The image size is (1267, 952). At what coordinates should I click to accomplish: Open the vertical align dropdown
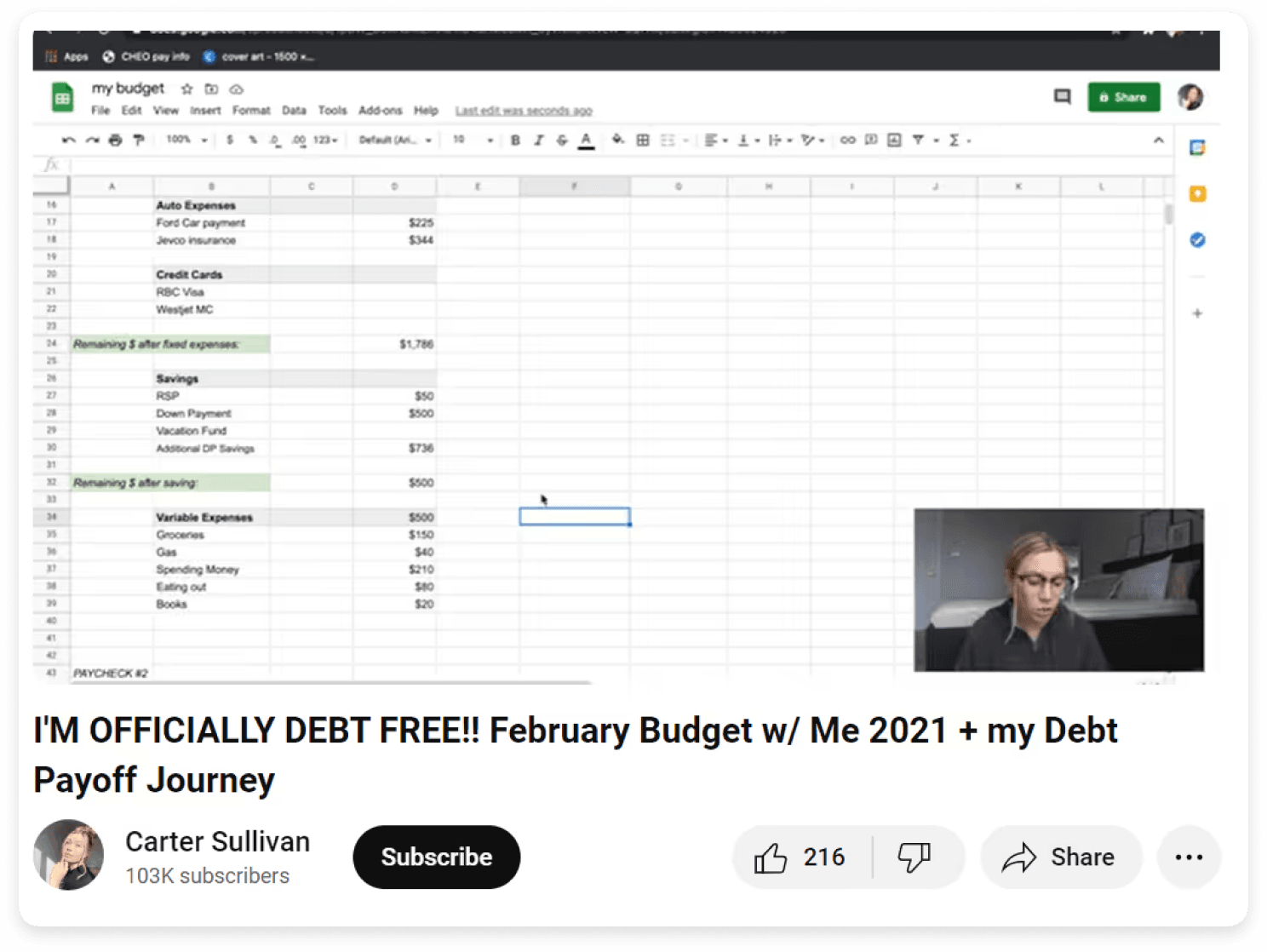pos(748,140)
